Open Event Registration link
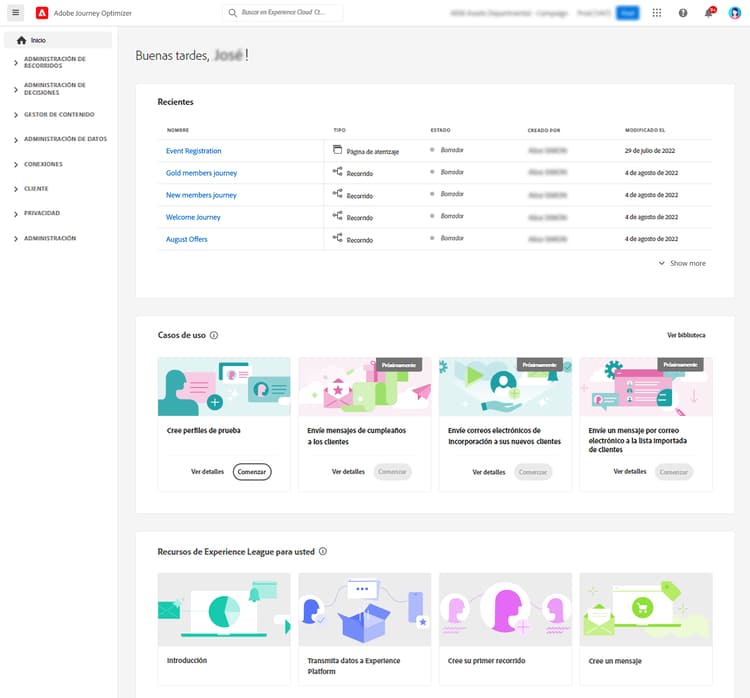This screenshot has width=750, height=698. [x=194, y=151]
